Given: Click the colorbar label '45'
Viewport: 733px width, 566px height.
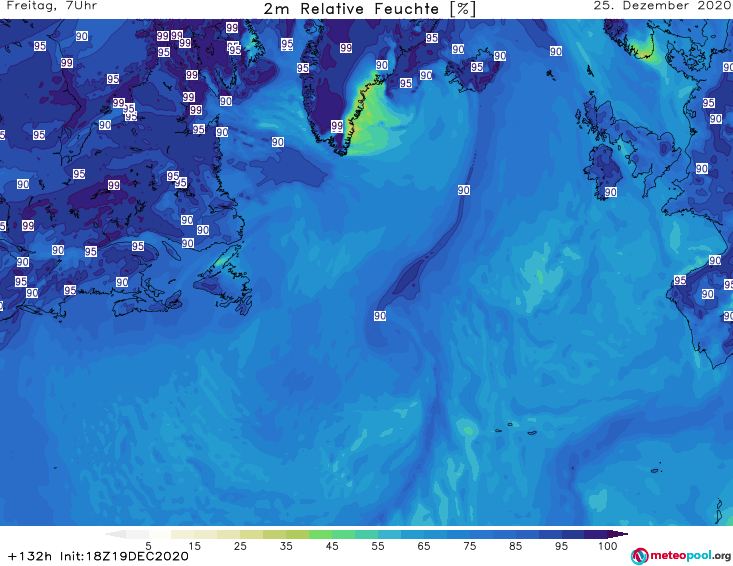Looking at the screenshot, I should (x=332, y=546).
